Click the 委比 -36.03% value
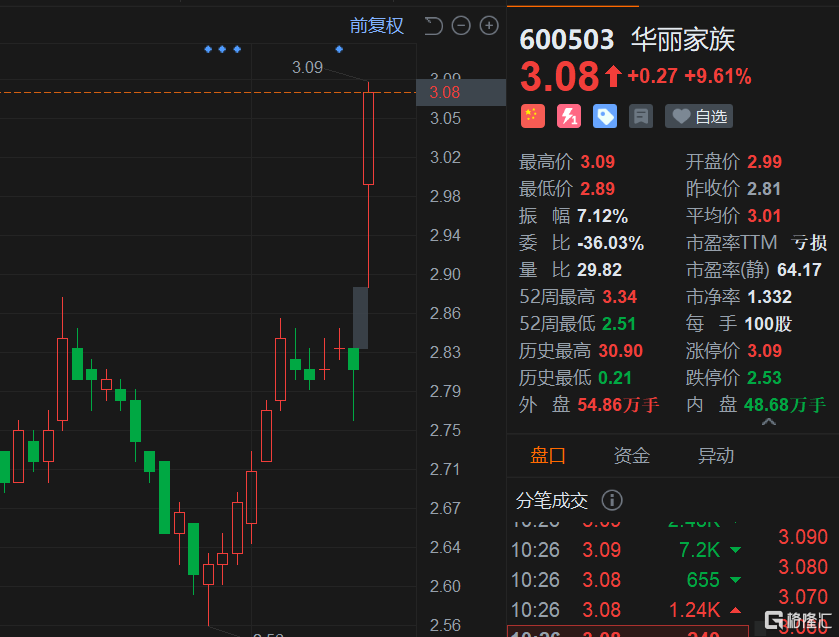Image resolution: width=839 pixels, height=637 pixels. (611, 243)
